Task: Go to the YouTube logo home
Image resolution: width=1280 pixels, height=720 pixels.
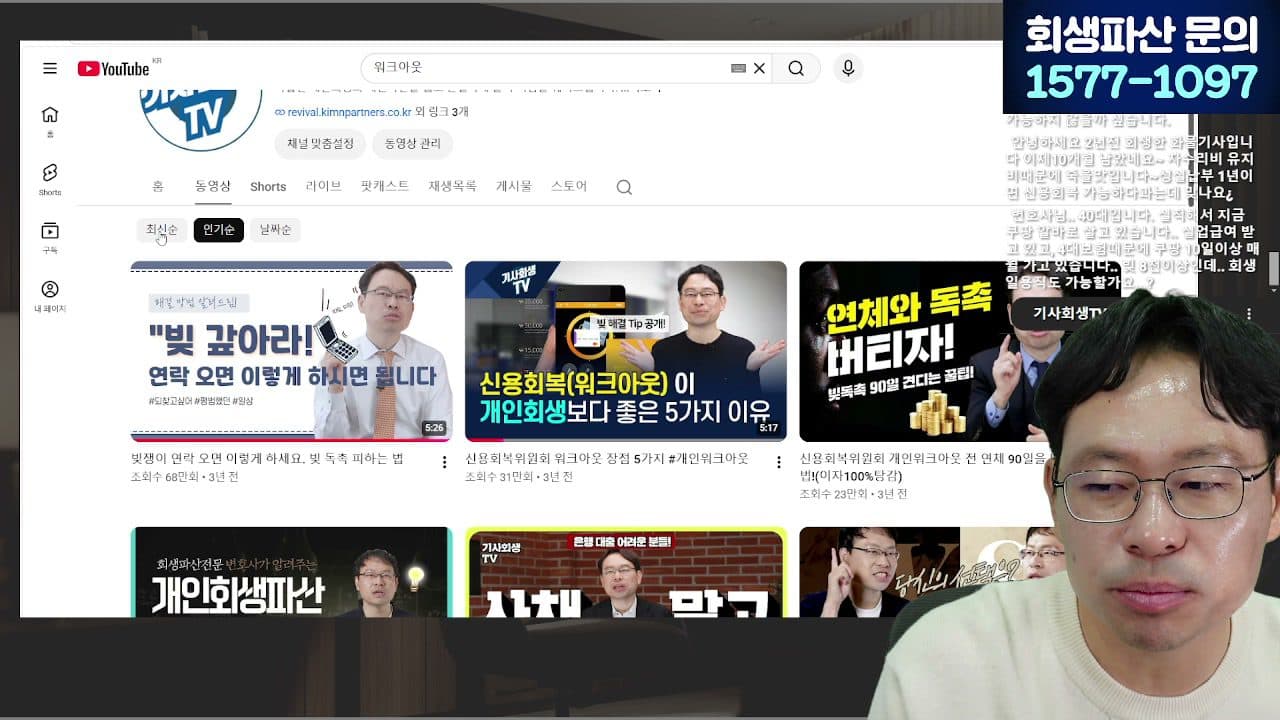Action: 114,68
